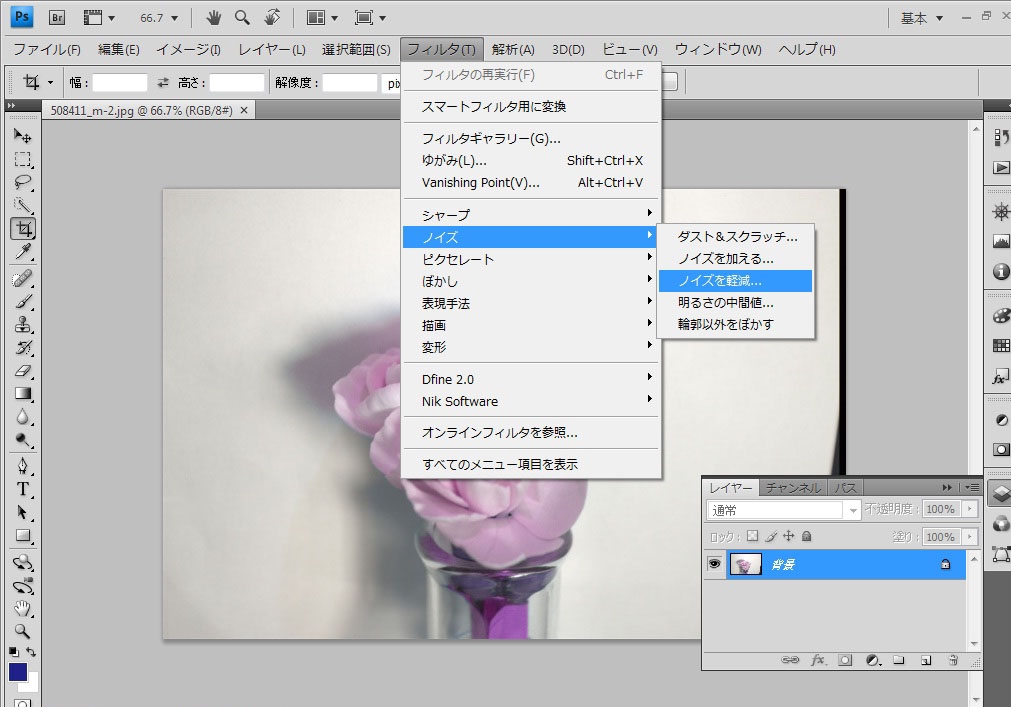Click the foreground color swatch

coord(18,672)
